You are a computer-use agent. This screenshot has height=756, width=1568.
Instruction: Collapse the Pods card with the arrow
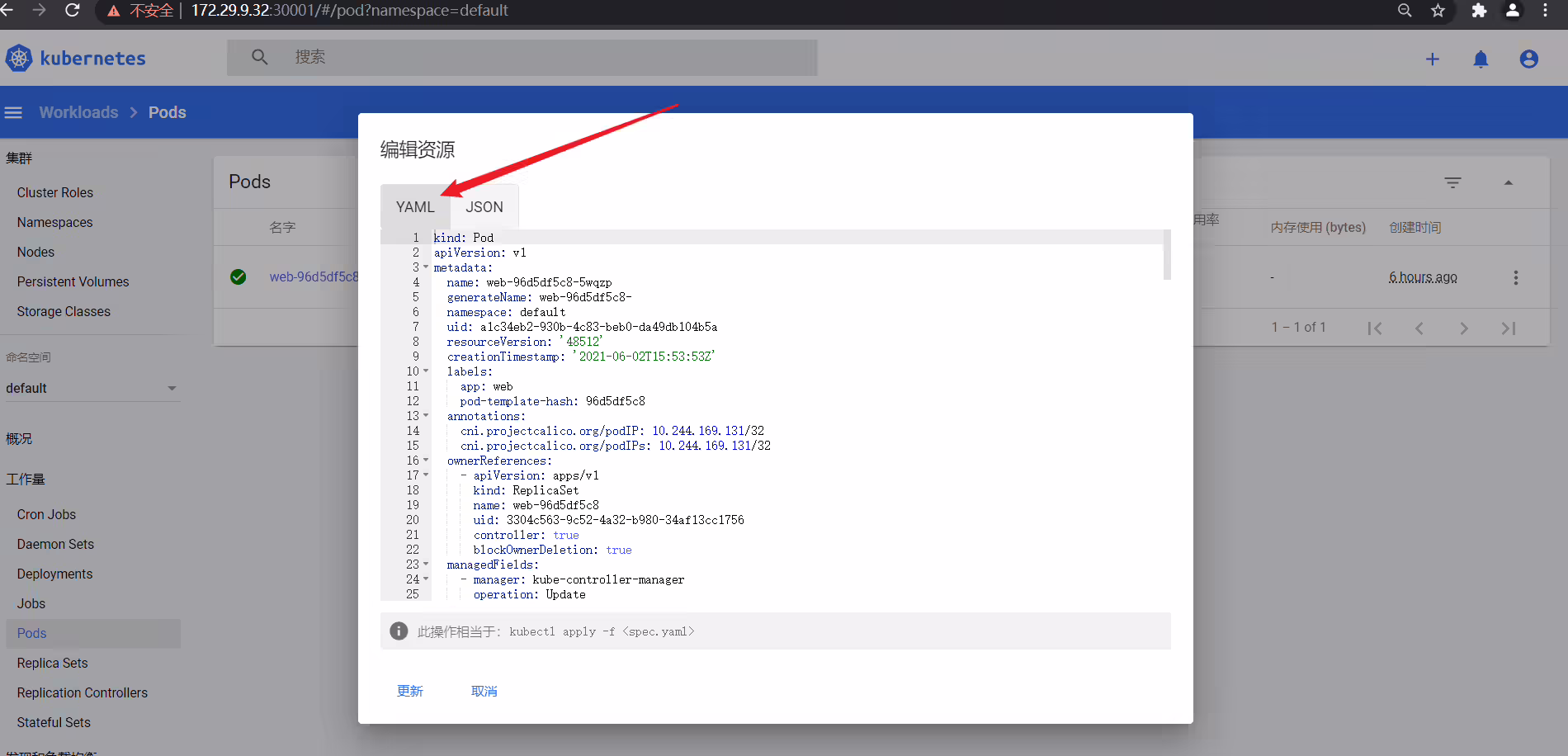(1508, 182)
